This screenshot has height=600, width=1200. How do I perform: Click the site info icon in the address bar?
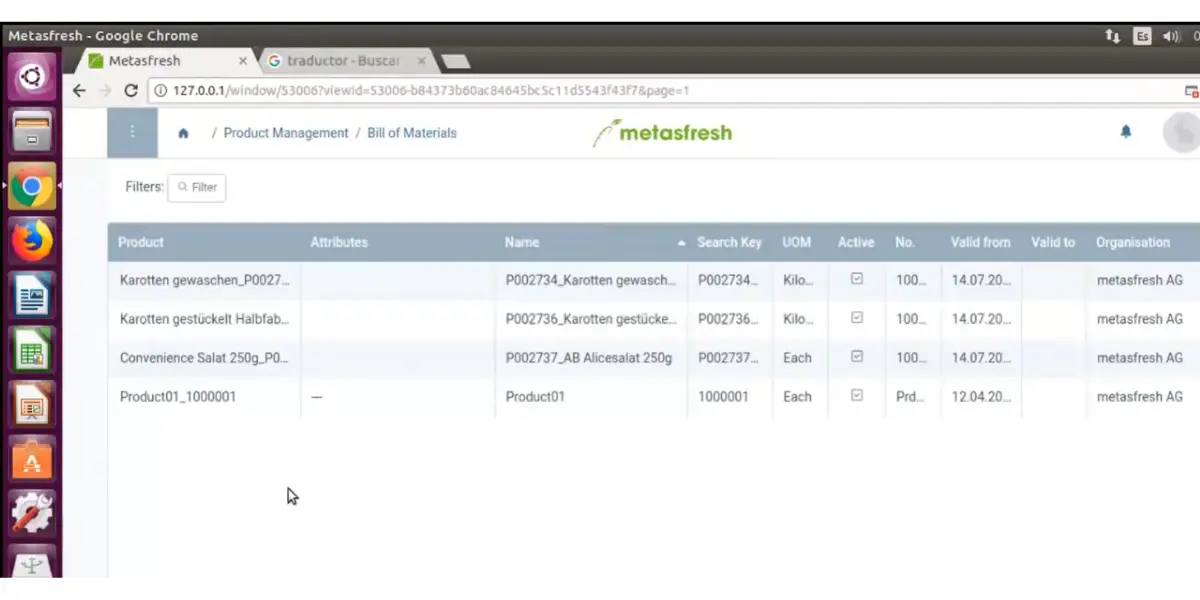coord(160,90)
